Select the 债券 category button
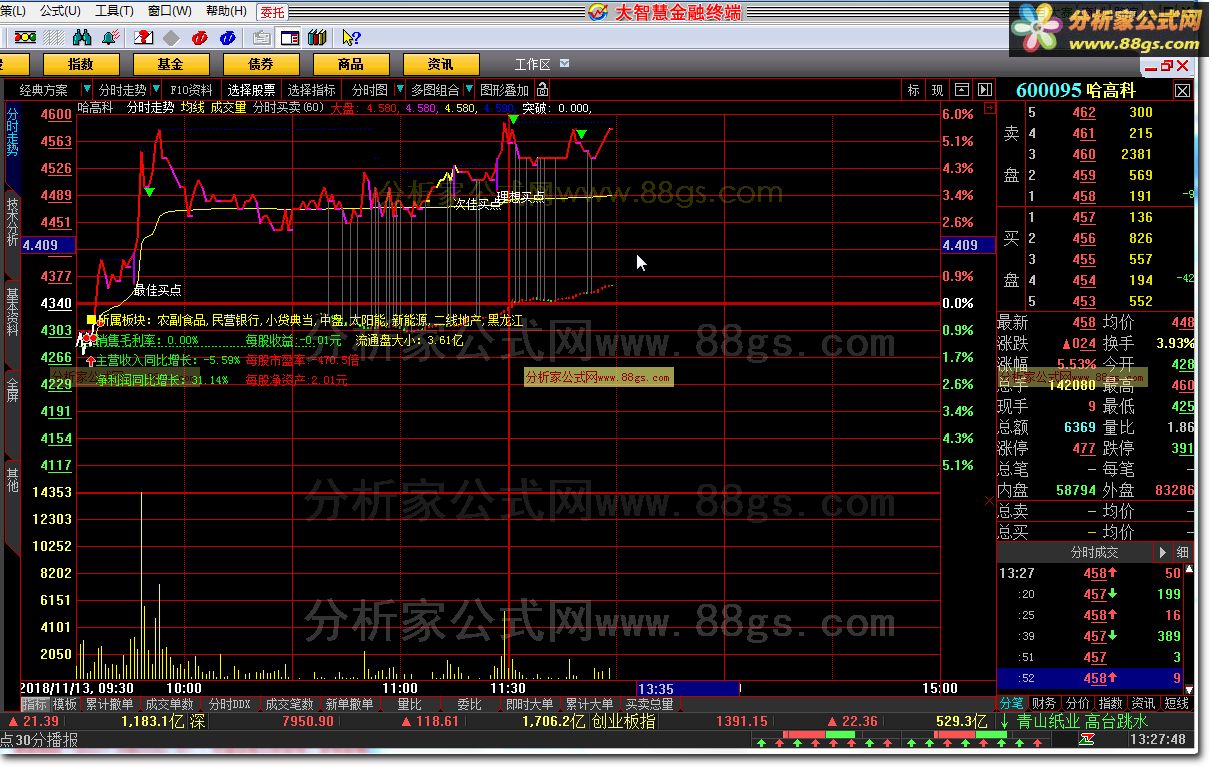 (260, 64)
